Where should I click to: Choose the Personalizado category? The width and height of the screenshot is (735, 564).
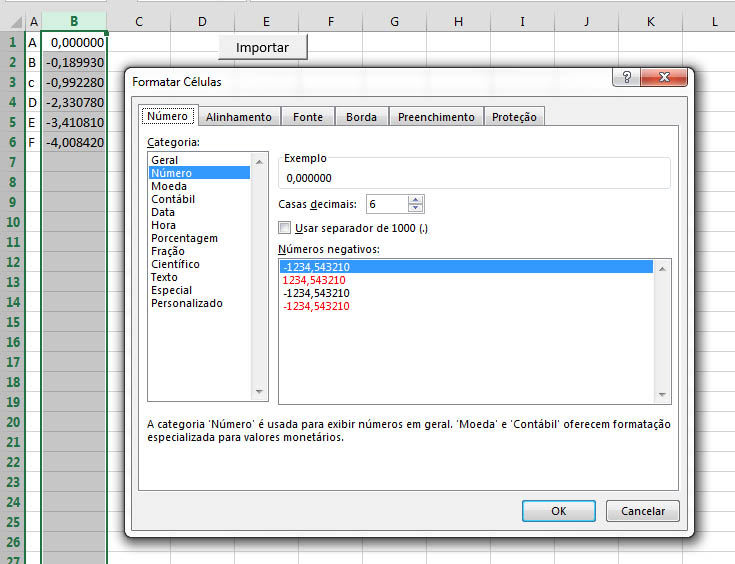186,303
